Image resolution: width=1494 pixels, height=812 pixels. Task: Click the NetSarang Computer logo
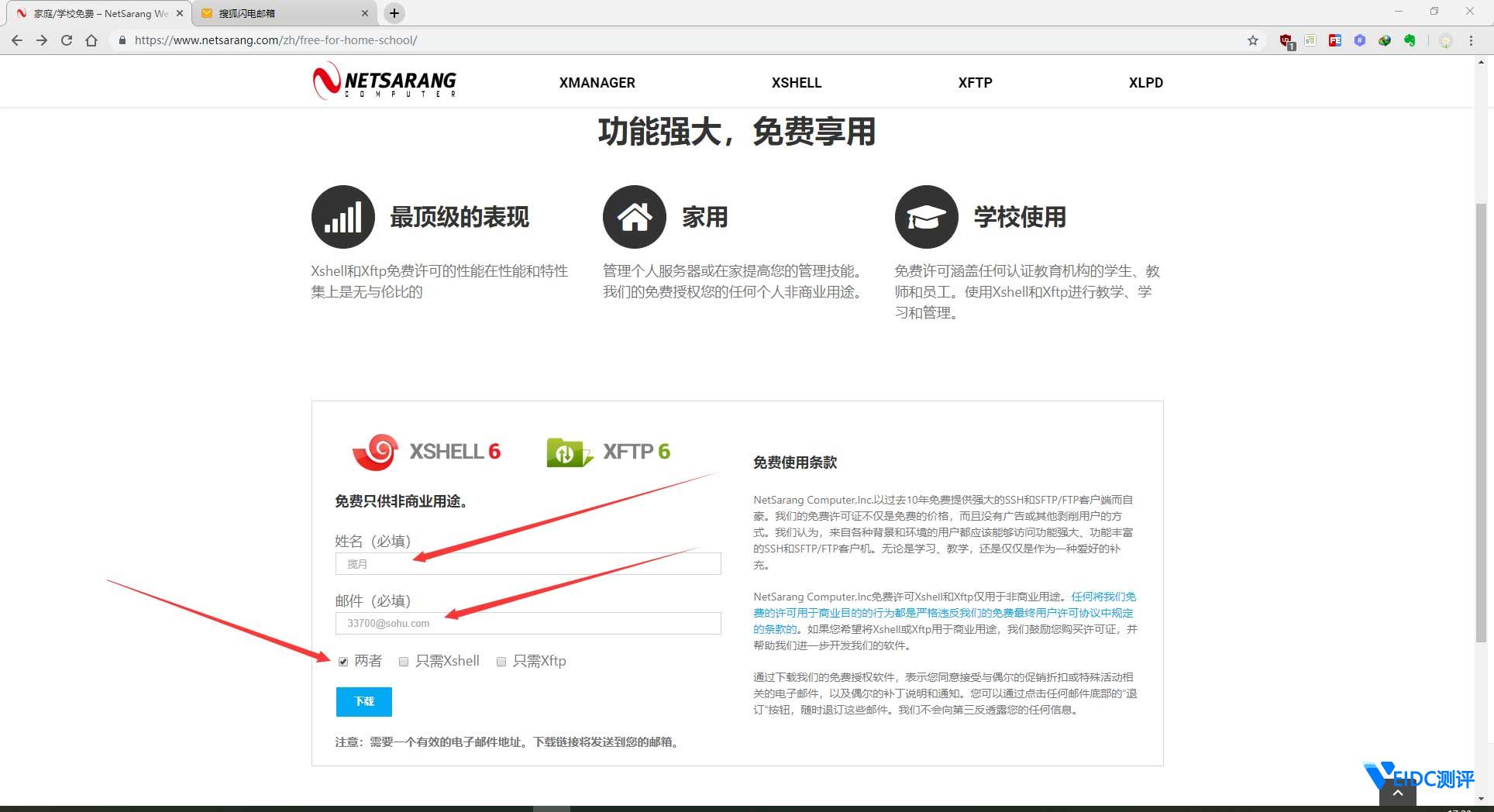pos(384,81)
